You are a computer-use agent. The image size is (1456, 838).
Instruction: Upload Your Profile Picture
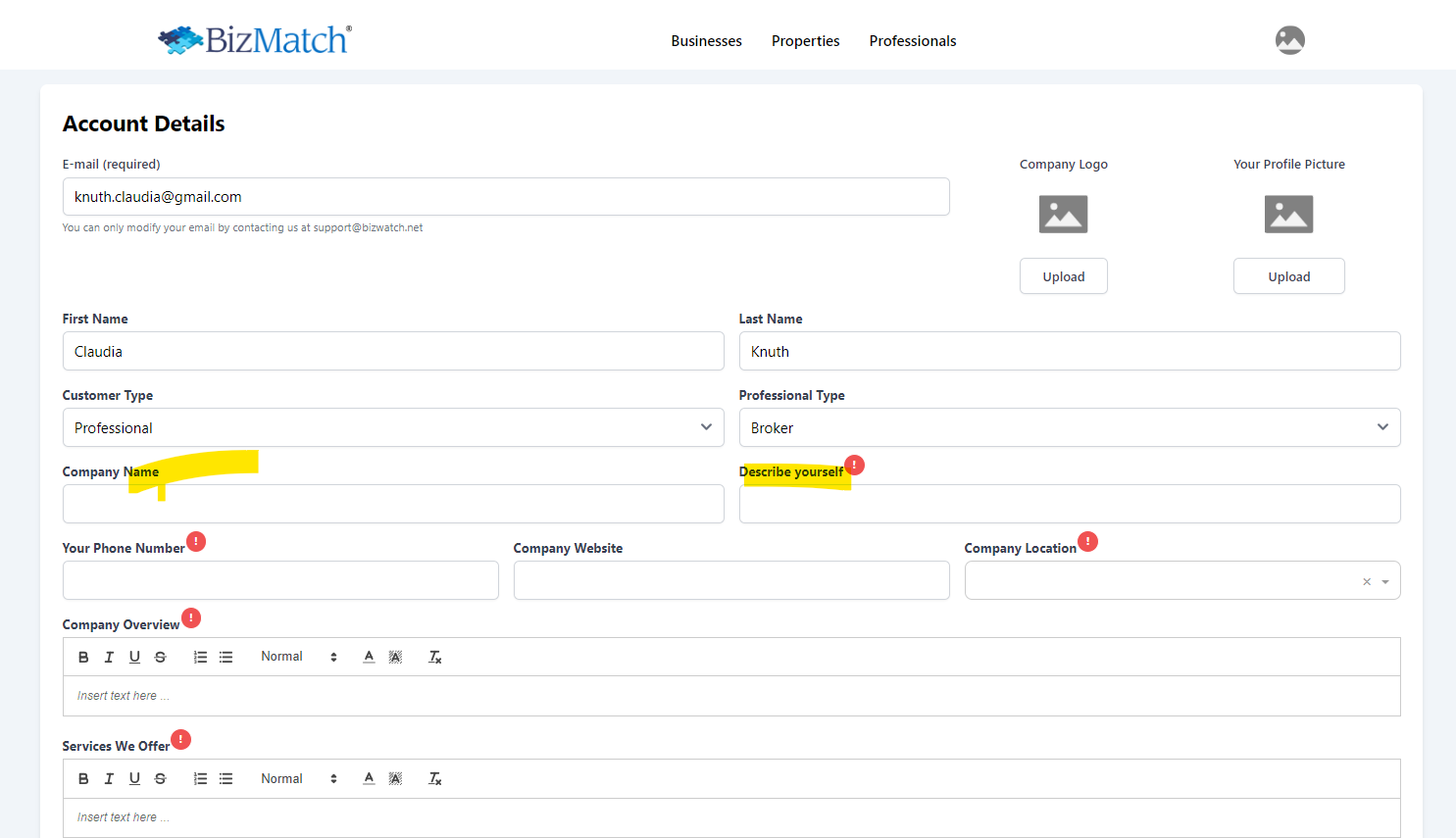point(1288,276)
